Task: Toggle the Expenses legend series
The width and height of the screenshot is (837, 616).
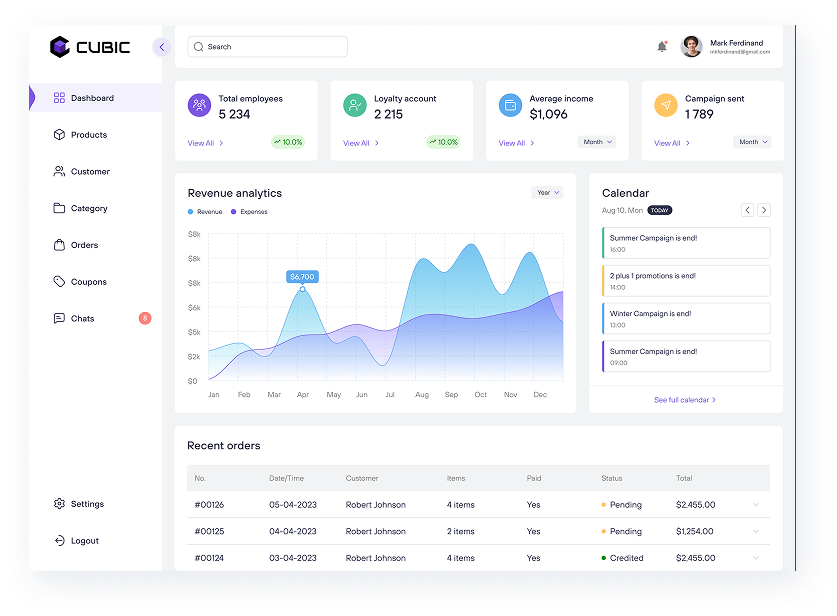Action: pyautogui.click(x=249, y=212)
